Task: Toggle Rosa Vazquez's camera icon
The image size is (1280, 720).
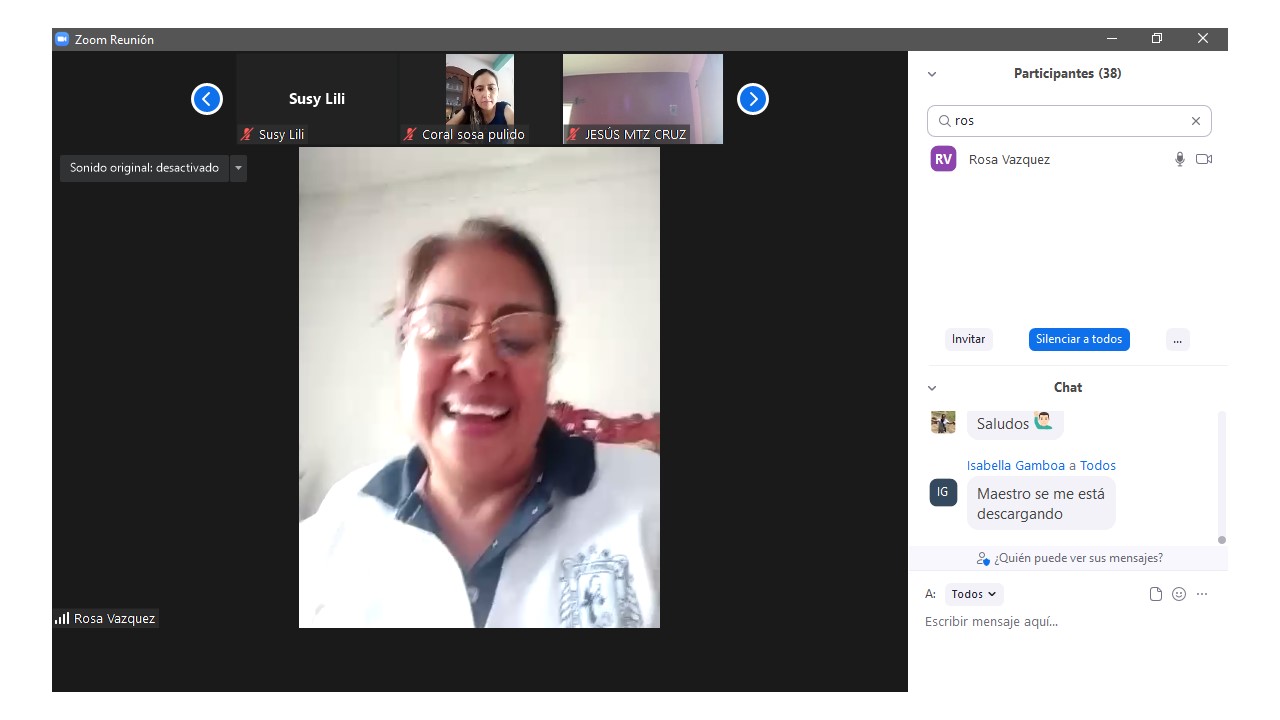Action: (x=1204, y=159)
